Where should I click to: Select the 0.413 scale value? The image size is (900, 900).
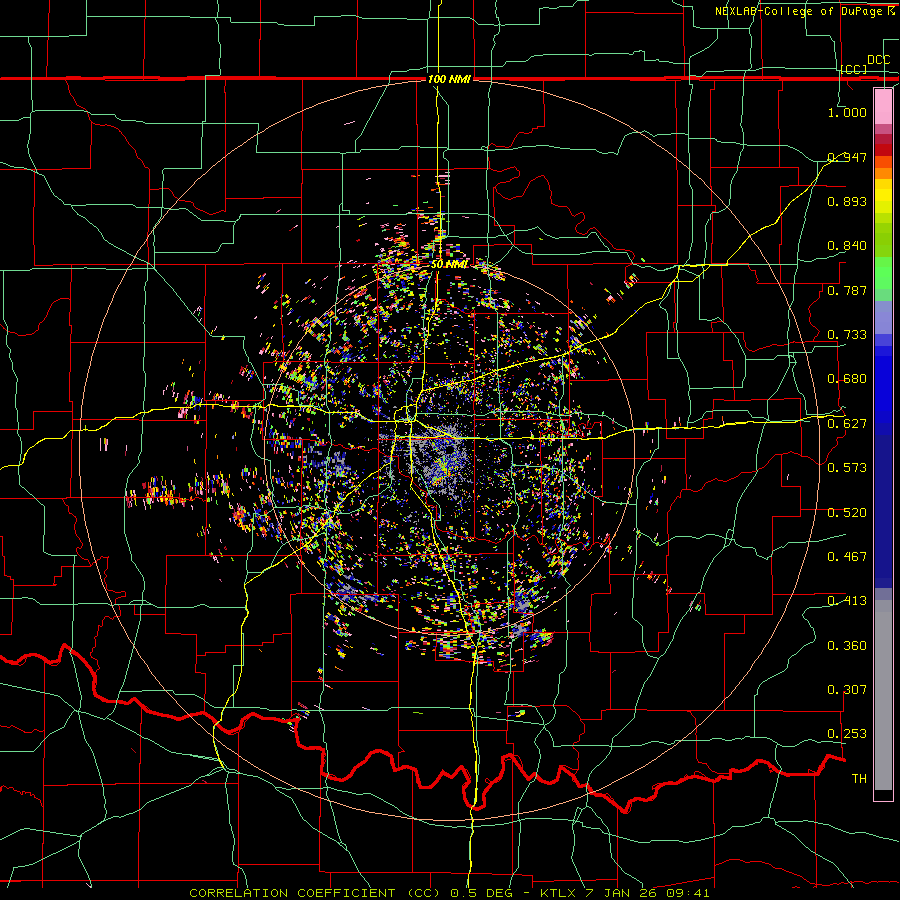(847, 601)
